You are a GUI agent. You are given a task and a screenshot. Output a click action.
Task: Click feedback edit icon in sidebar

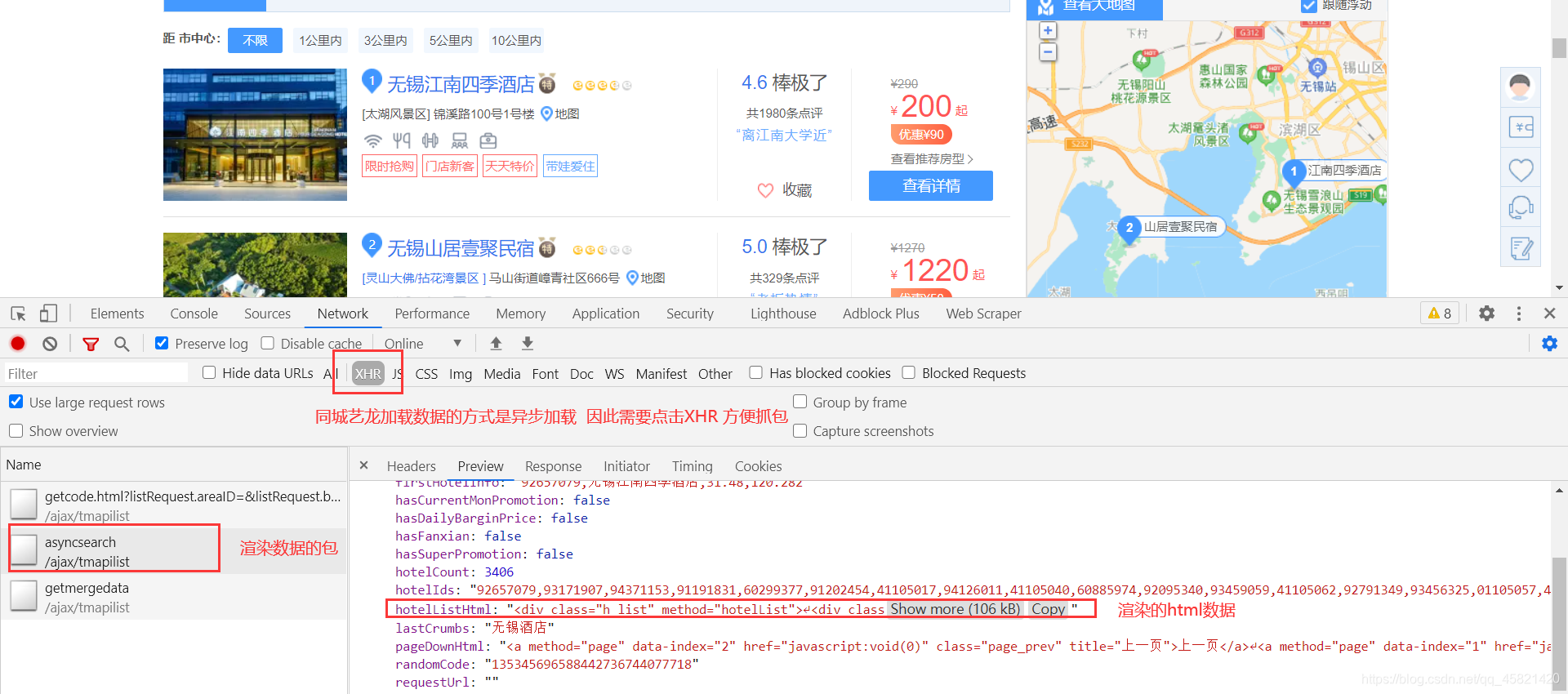[x=1520, y=247]
